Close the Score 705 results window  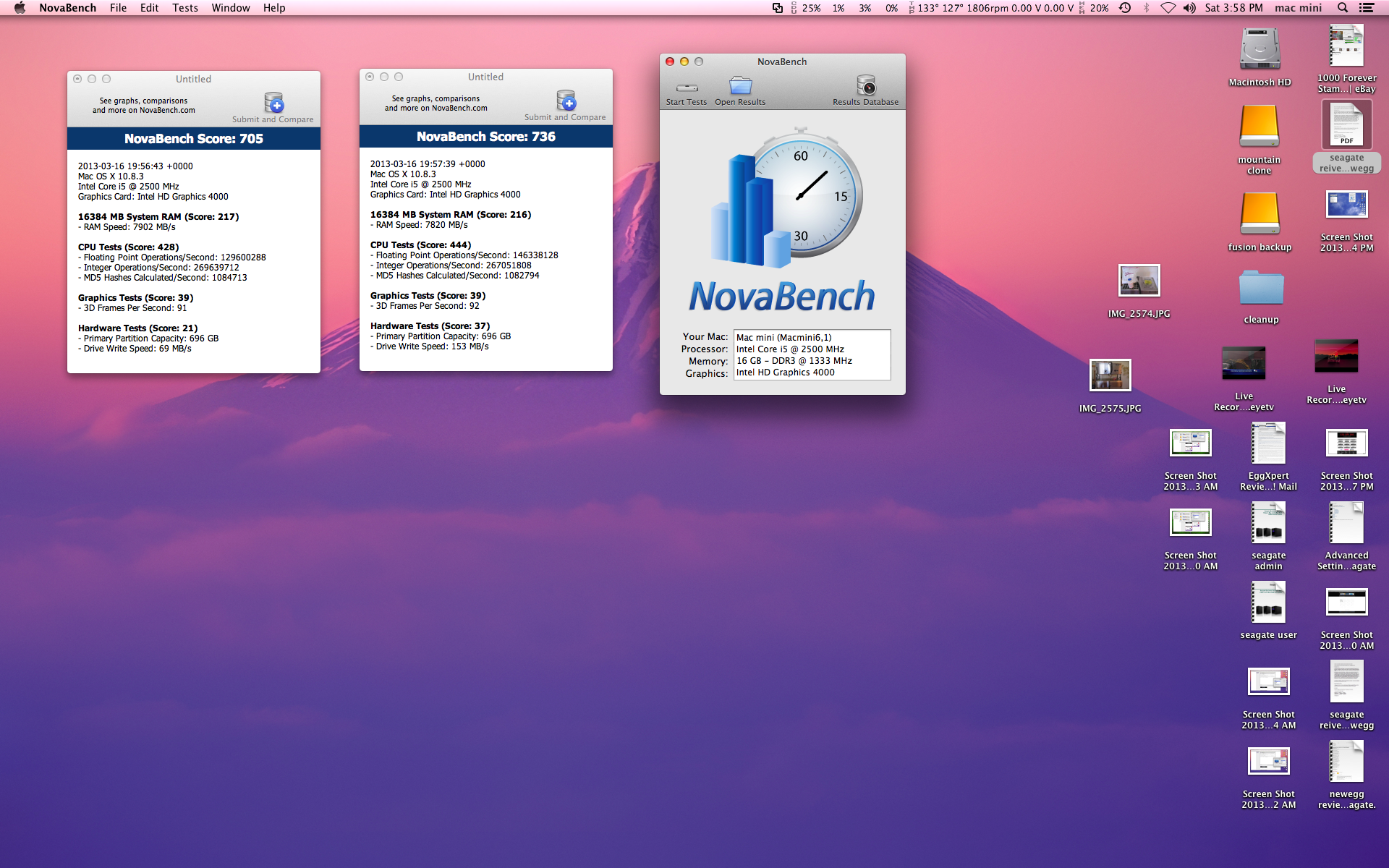click(x=77, y=79)
